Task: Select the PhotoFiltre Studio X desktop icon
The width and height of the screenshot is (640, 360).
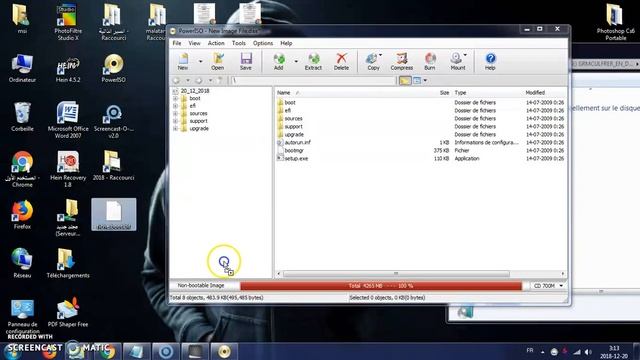Action: pyautogui.click(x=68, y=22)
